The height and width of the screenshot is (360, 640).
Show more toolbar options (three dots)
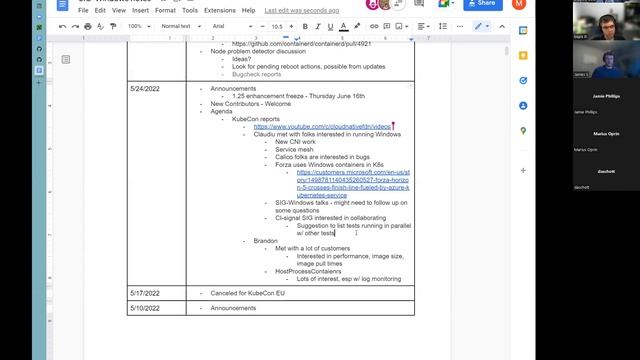[x=460, y=27]
